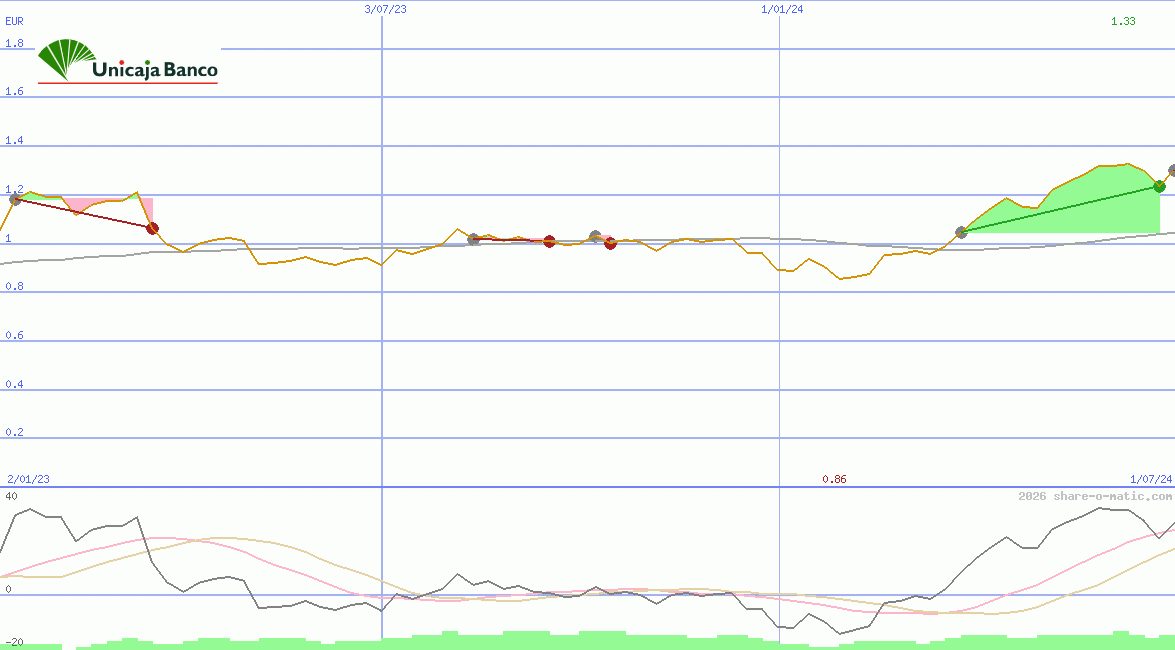Expand the EUR currency label selector
This screenshot has height=650, width=1175.
13,20
